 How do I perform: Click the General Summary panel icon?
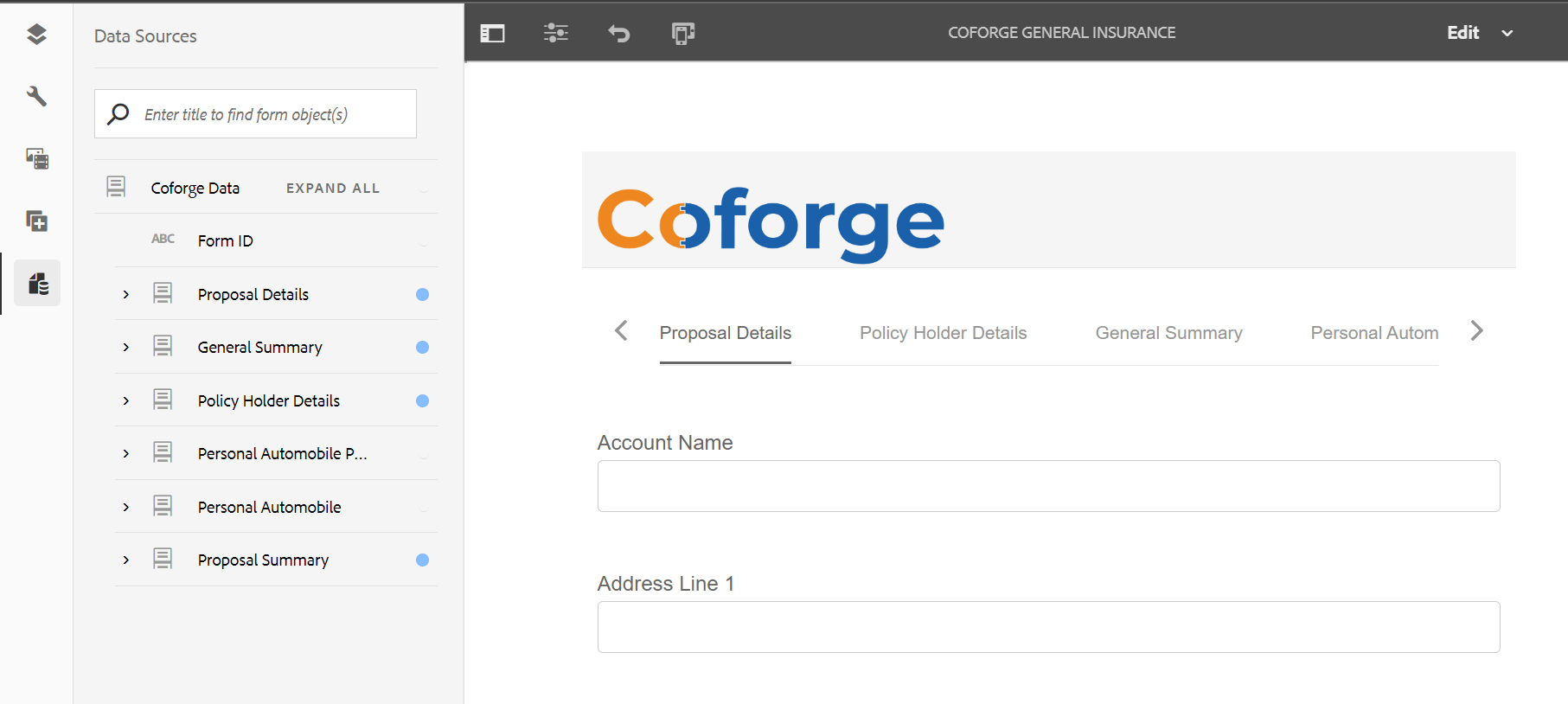click(163, 346)
